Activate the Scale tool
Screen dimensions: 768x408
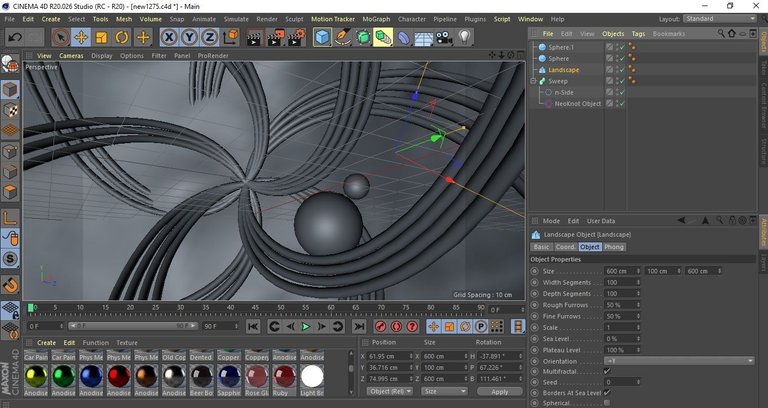pos(101,37)
